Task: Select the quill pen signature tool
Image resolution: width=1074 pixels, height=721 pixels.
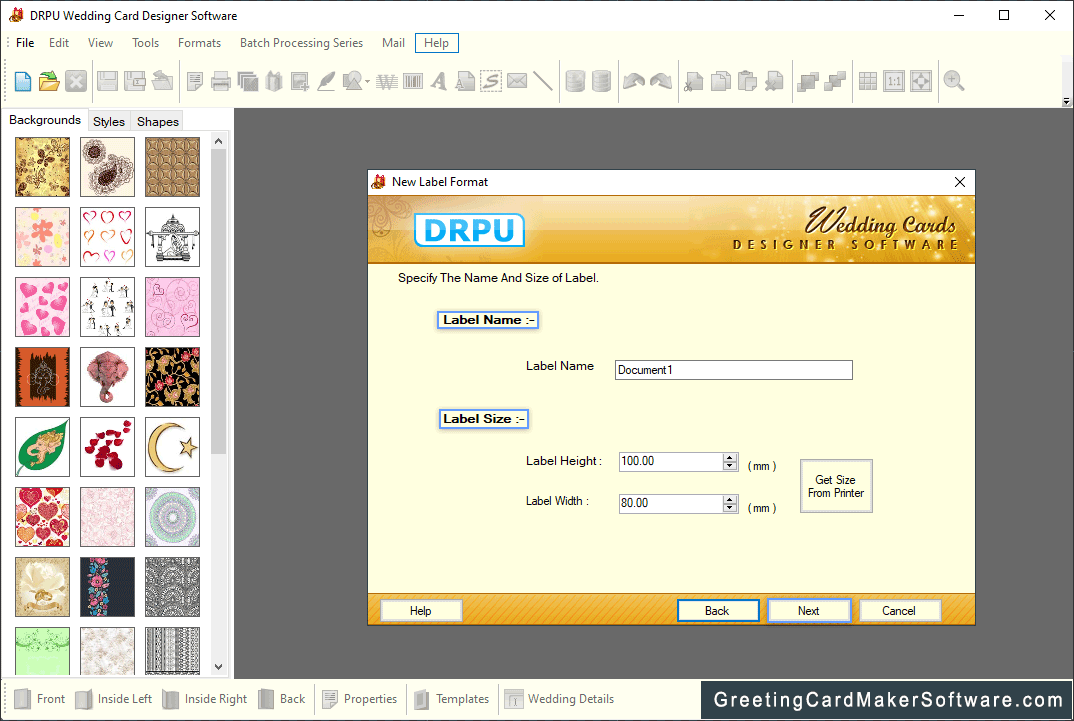Action: coord(327,81)
